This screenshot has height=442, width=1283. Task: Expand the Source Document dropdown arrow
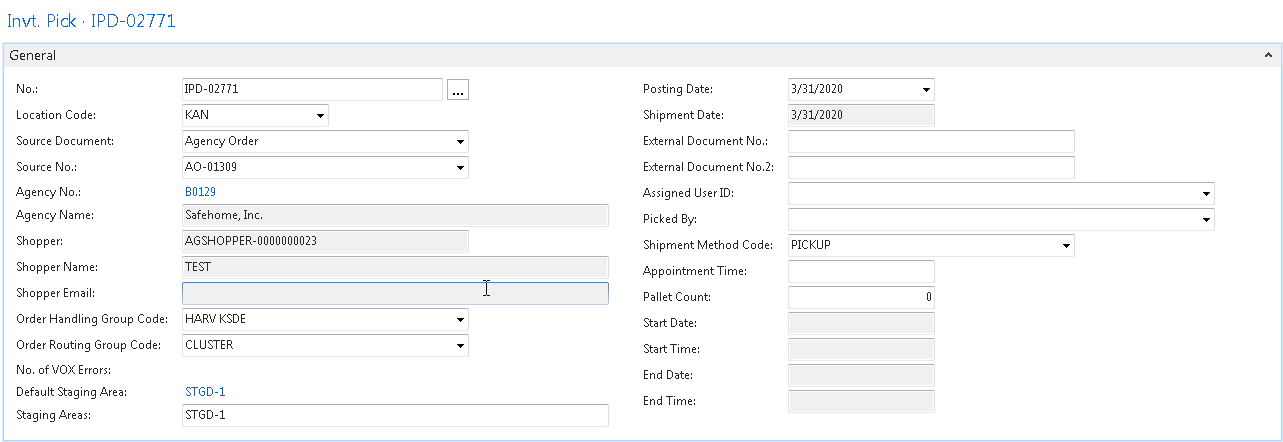click(x=460, y=142)
